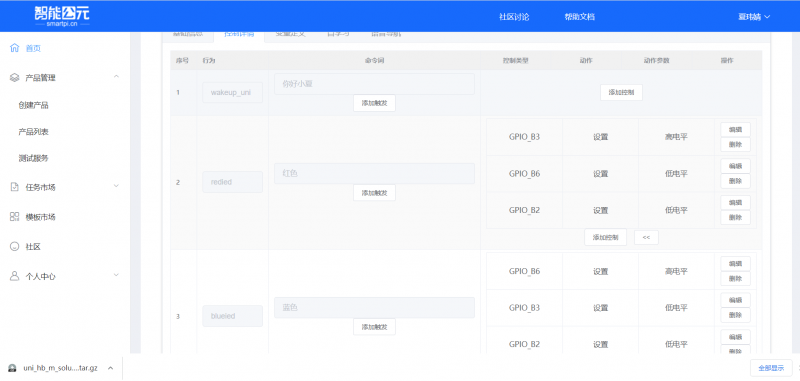Click the 模板市场 grid icon

pyautogui.click(x=14, y=217)
